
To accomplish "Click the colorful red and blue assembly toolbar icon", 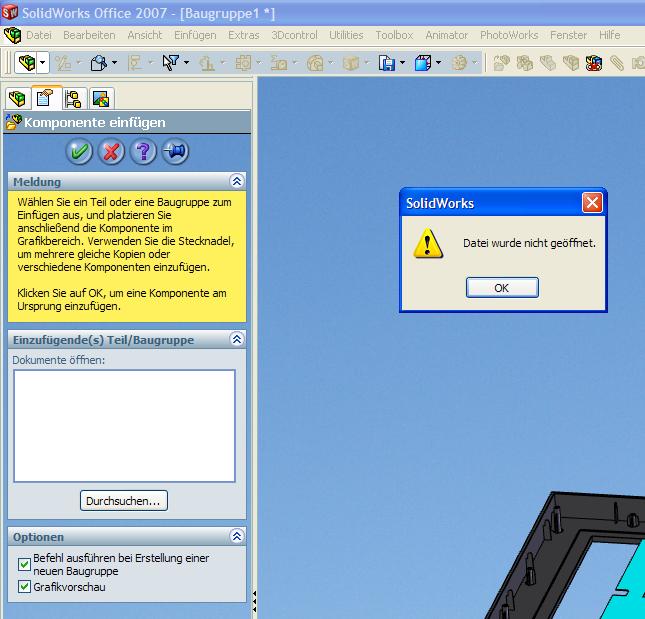I will 594,63.
